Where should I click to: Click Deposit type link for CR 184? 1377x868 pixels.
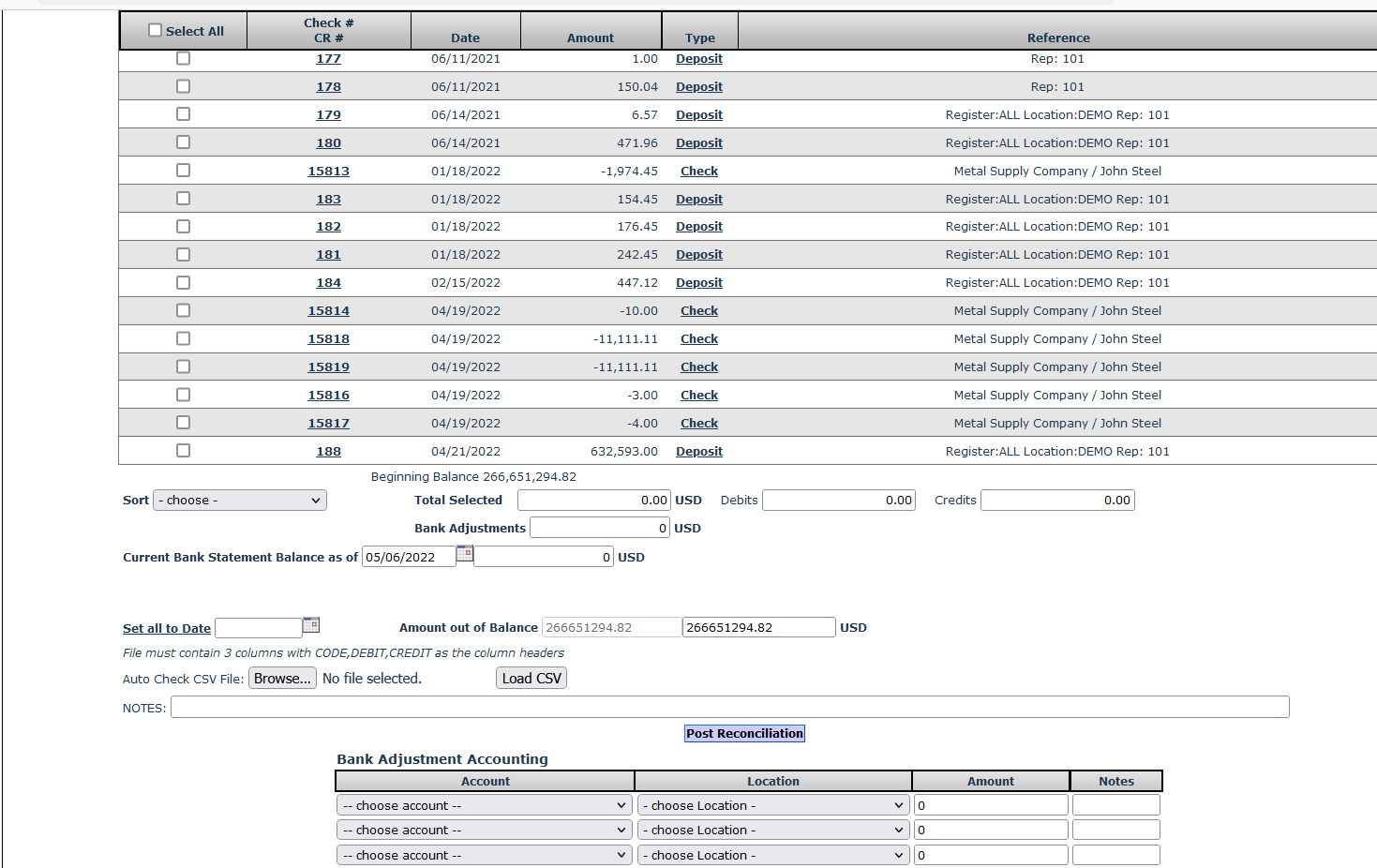tap(699, 283)
